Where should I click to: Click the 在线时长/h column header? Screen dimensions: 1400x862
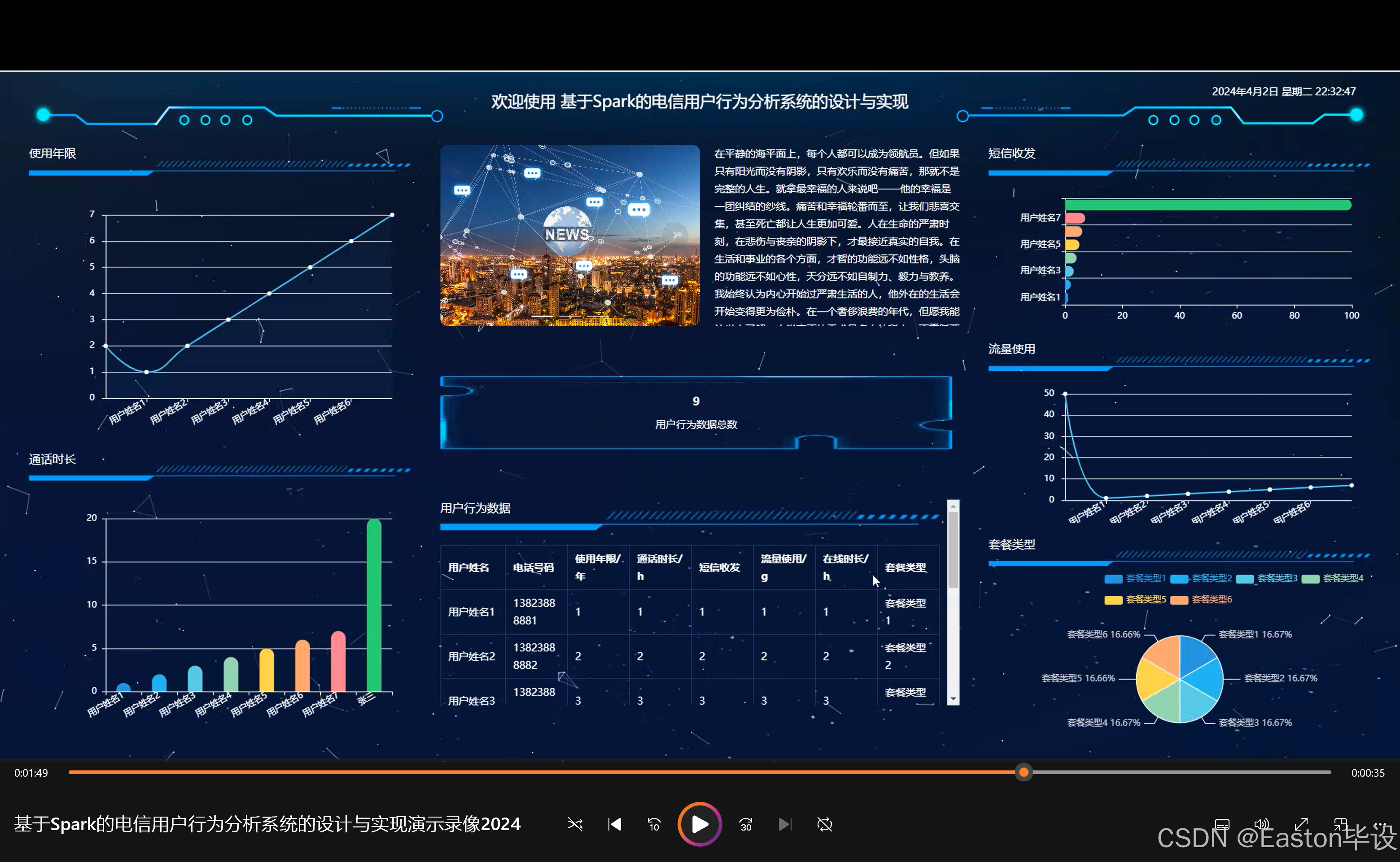coord(845,568)
